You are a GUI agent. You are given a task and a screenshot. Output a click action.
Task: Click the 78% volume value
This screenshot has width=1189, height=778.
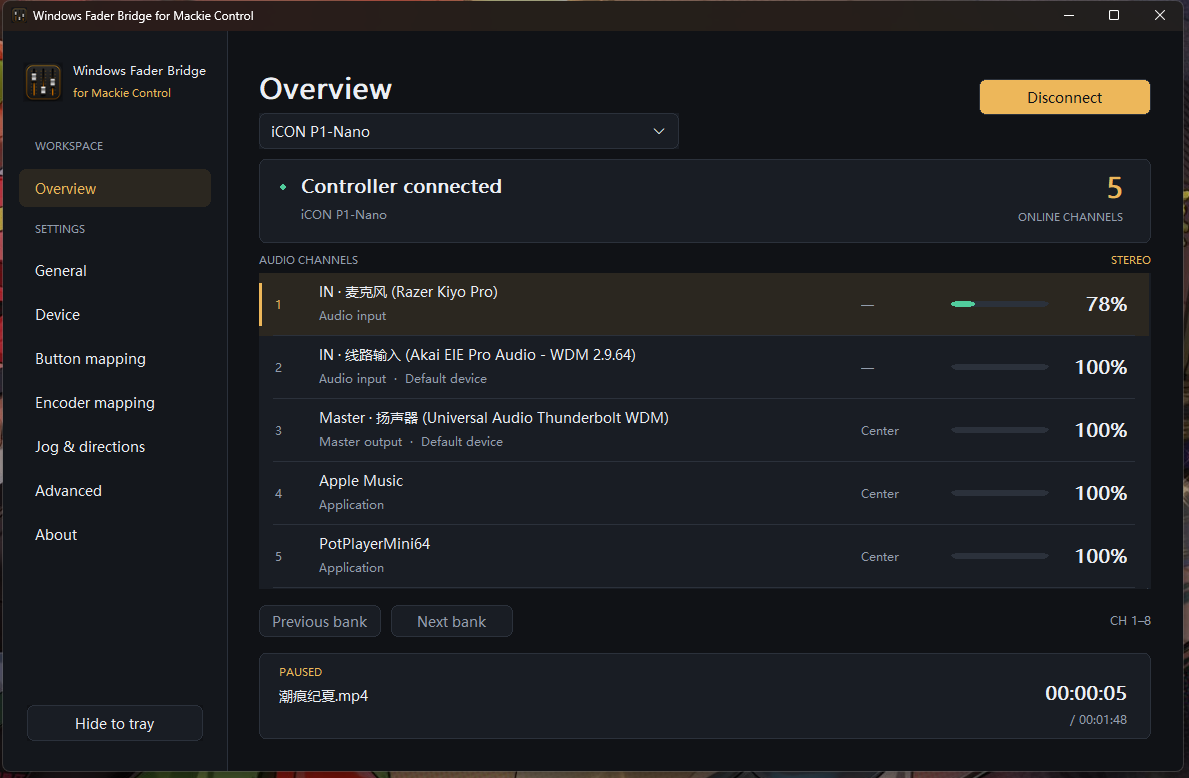1106,304
